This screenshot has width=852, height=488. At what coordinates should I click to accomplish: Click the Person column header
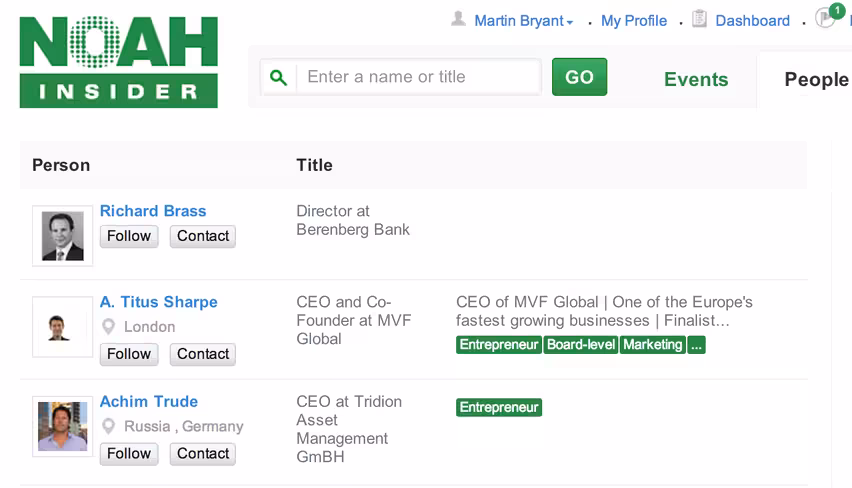[x=61, y=165]
